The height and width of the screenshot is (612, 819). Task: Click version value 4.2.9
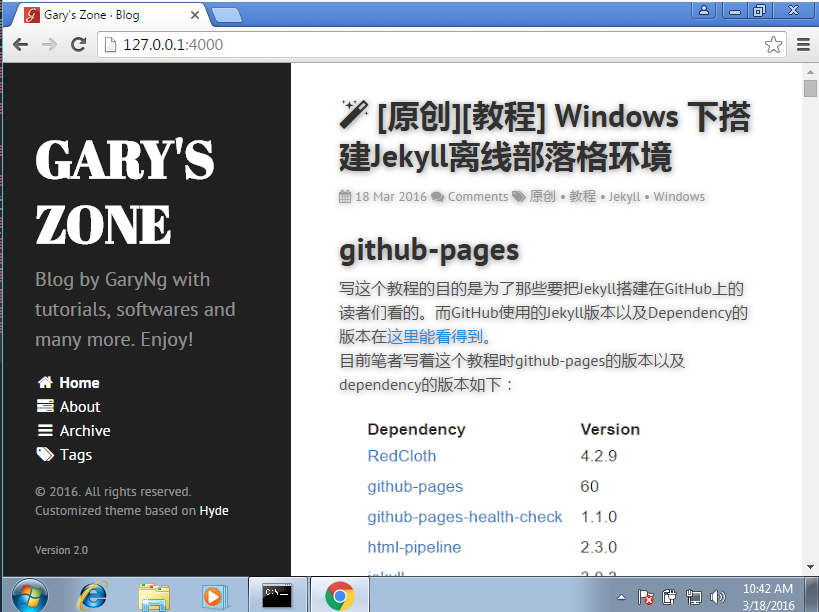[599, 456]
